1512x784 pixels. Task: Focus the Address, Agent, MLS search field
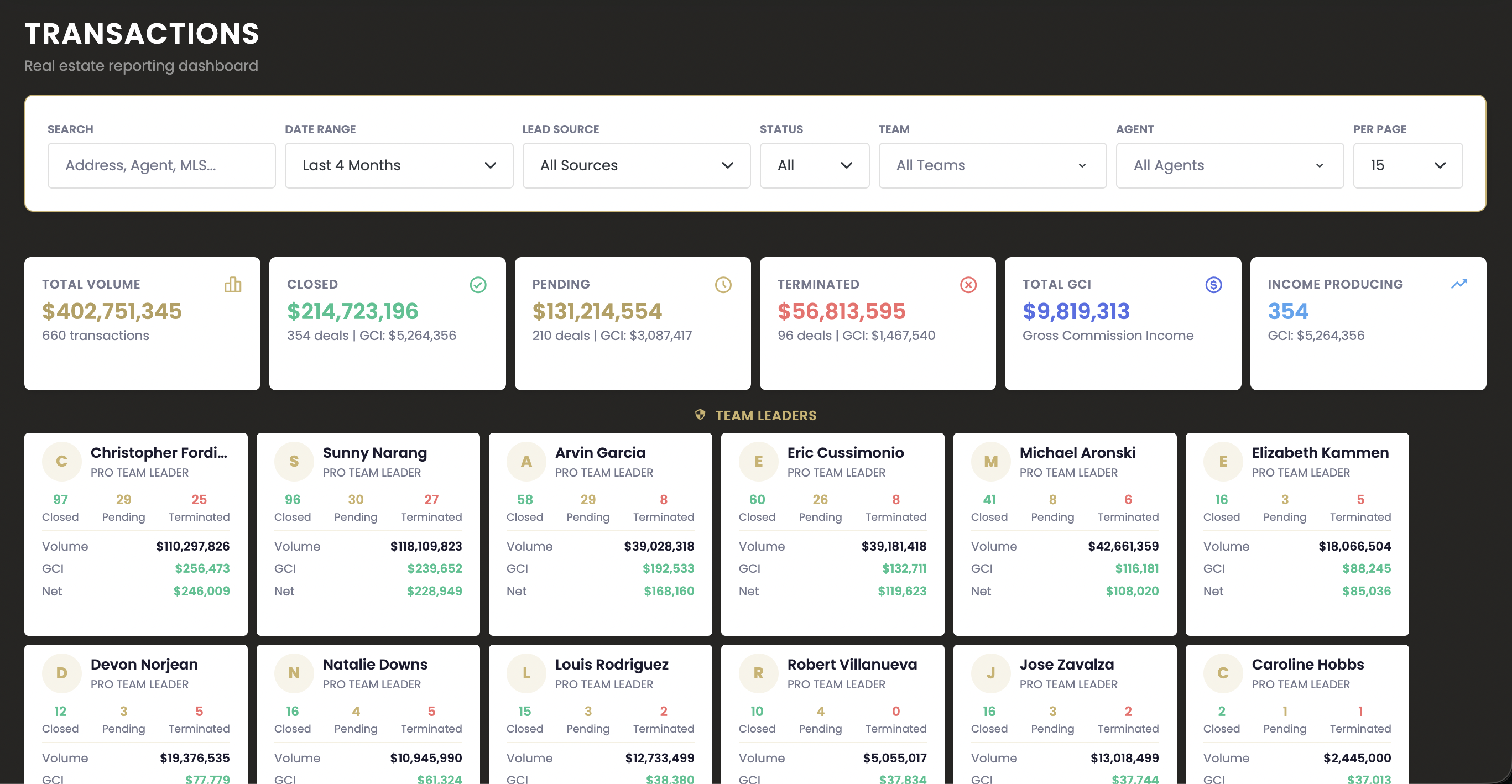161,165
